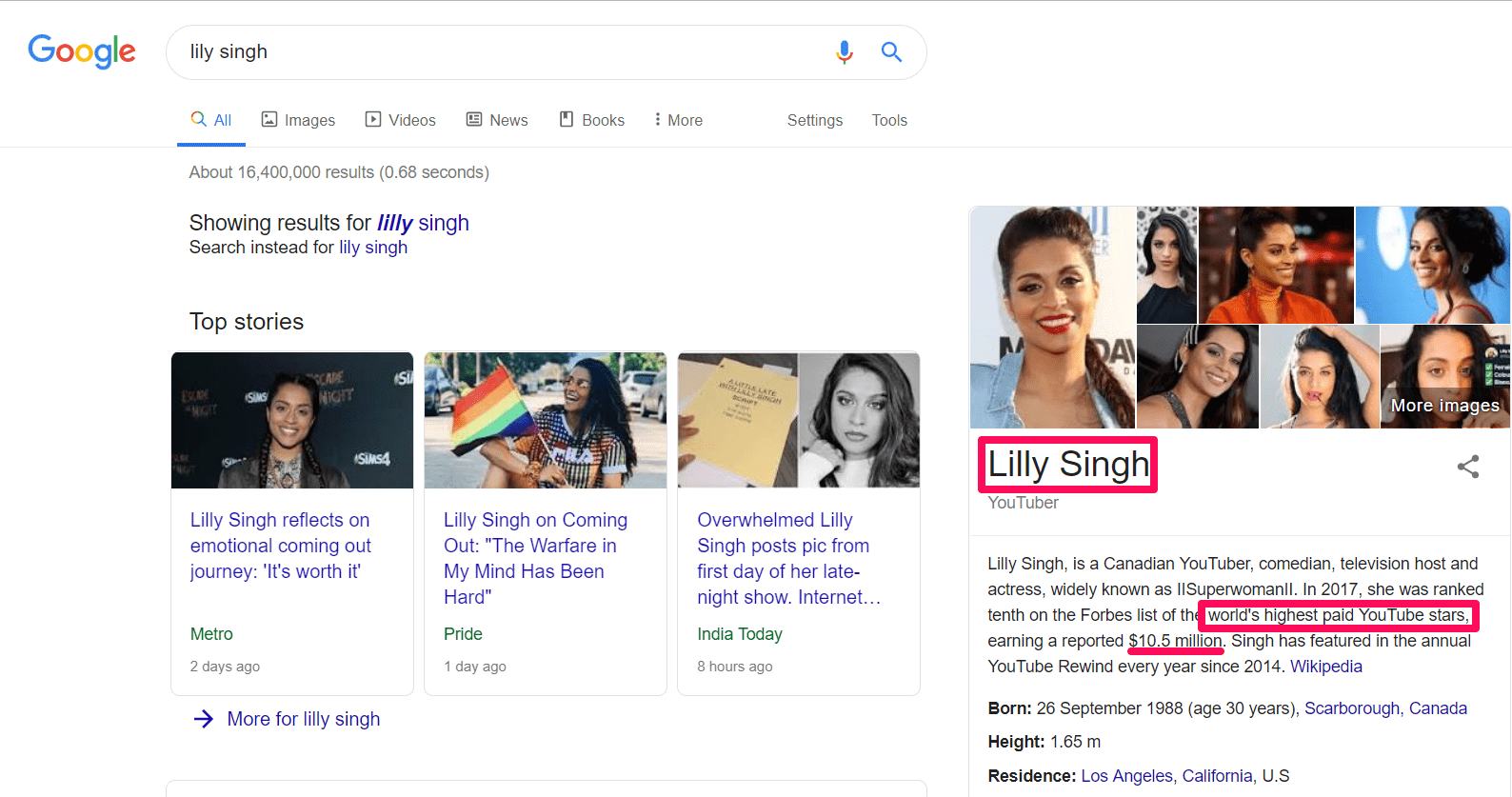The height and width of the screenshot is (797, 1512).
Task: Click the arrow icon beside More for lilly singh
Action: click(203, 719)
